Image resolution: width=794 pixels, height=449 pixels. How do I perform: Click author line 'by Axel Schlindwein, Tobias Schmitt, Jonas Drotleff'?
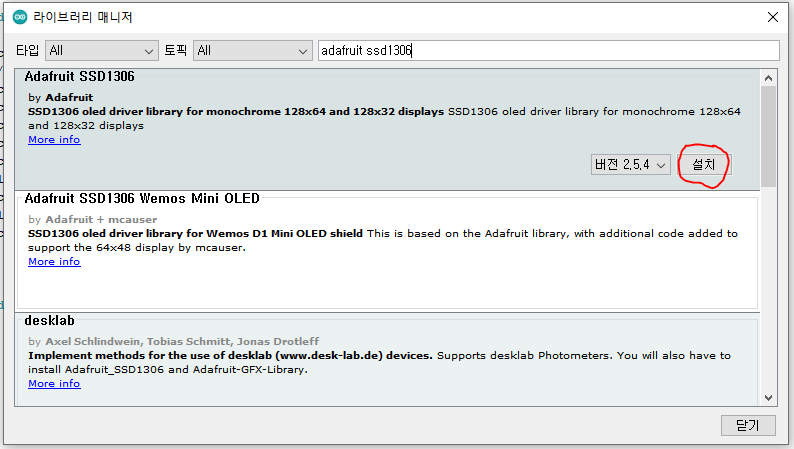pyautogui.click(x=174, y=342)
